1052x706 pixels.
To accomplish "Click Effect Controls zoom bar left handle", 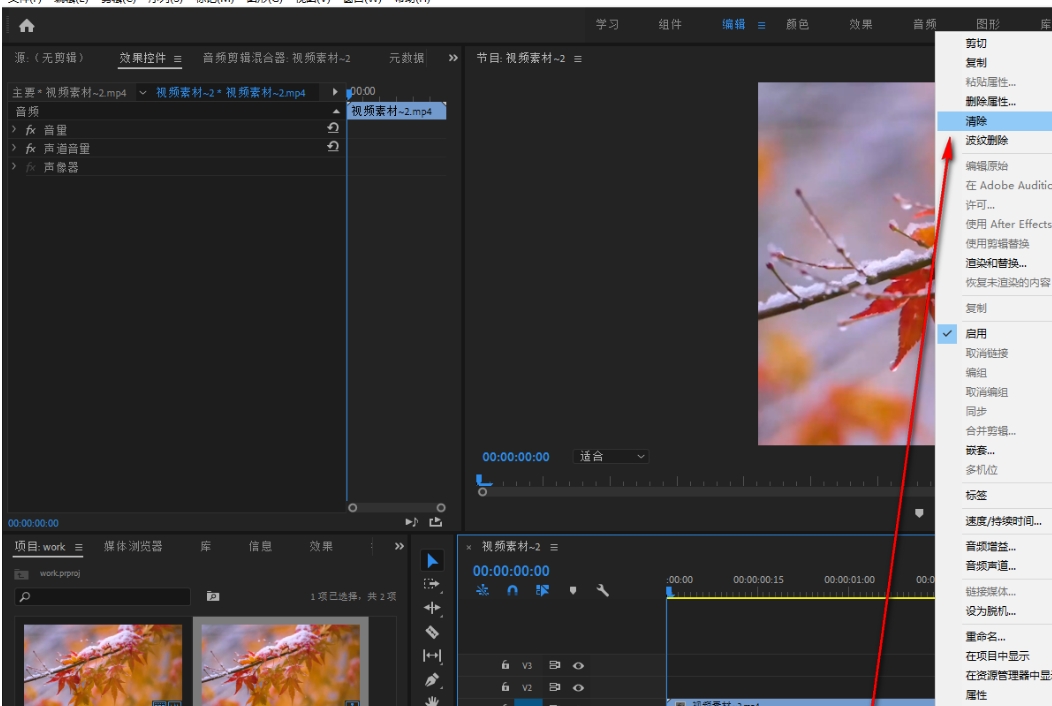I will pyautogui.click(x=352, y=508).
